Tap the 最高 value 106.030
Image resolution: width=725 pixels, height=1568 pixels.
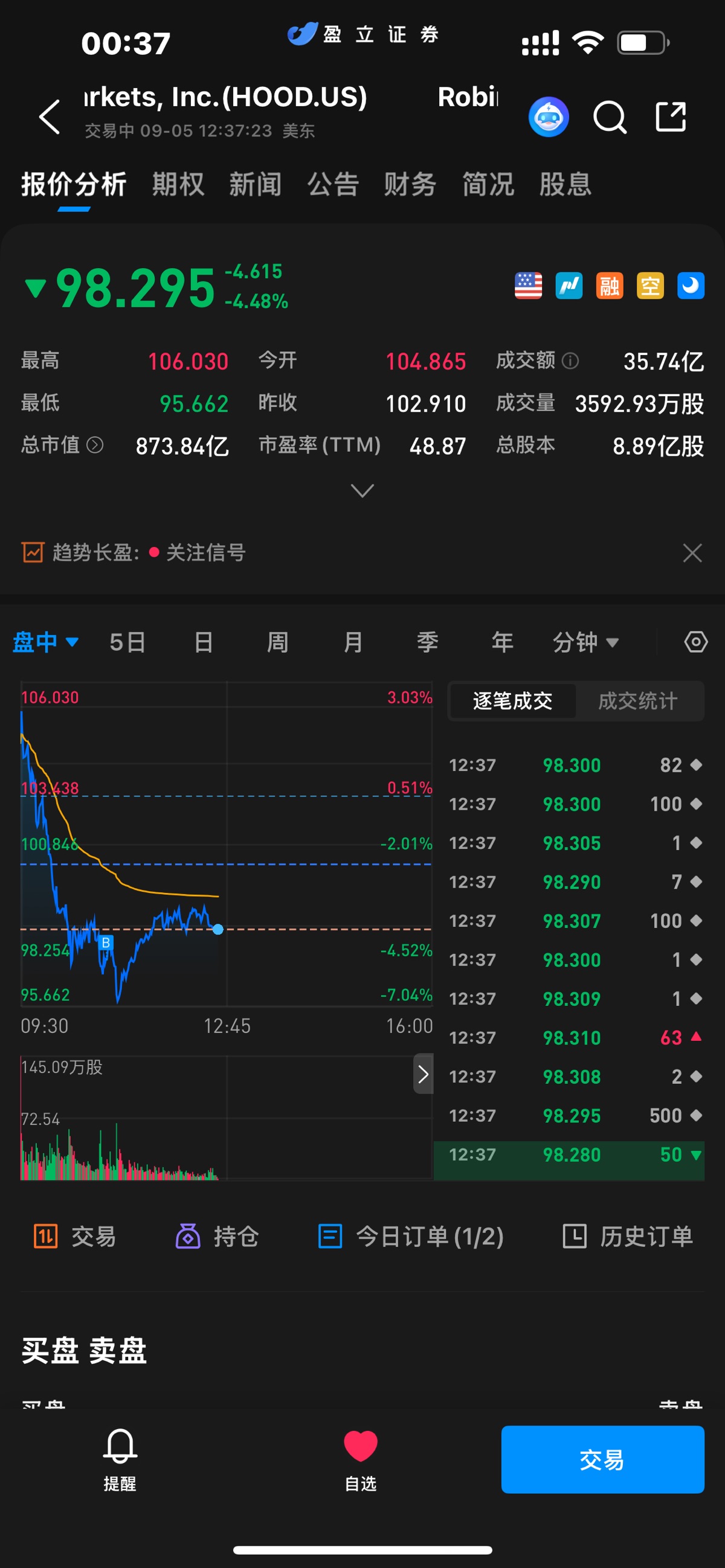point(188,362)
